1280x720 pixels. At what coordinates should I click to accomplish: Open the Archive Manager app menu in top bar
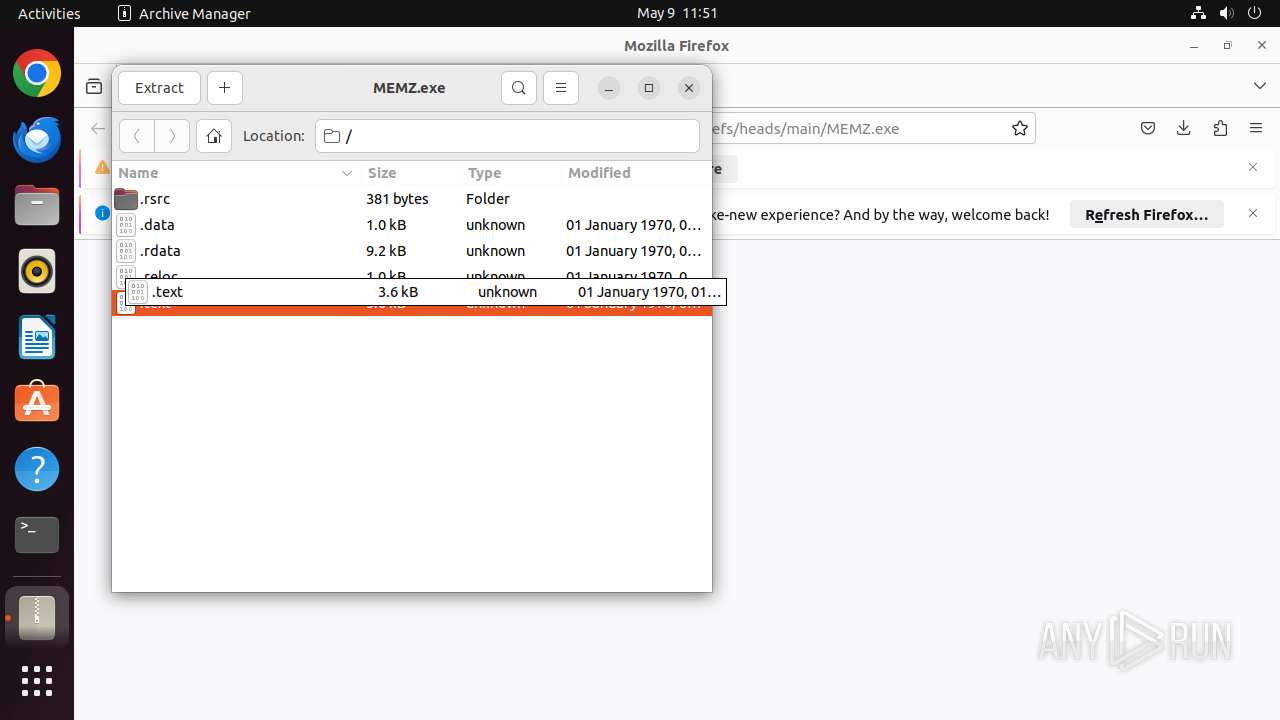tap(184, 13)
